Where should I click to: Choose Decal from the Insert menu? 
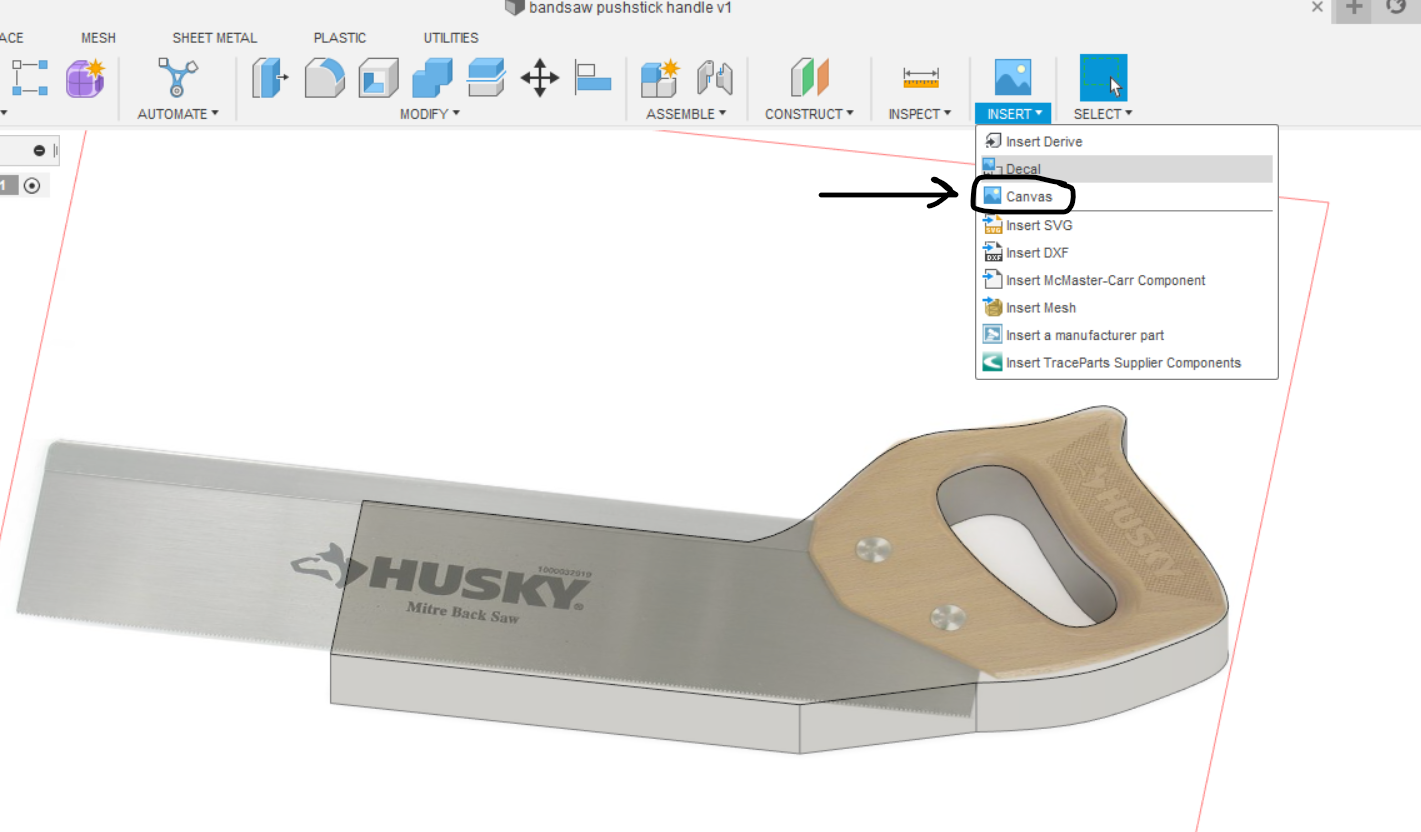(1127, 169)
